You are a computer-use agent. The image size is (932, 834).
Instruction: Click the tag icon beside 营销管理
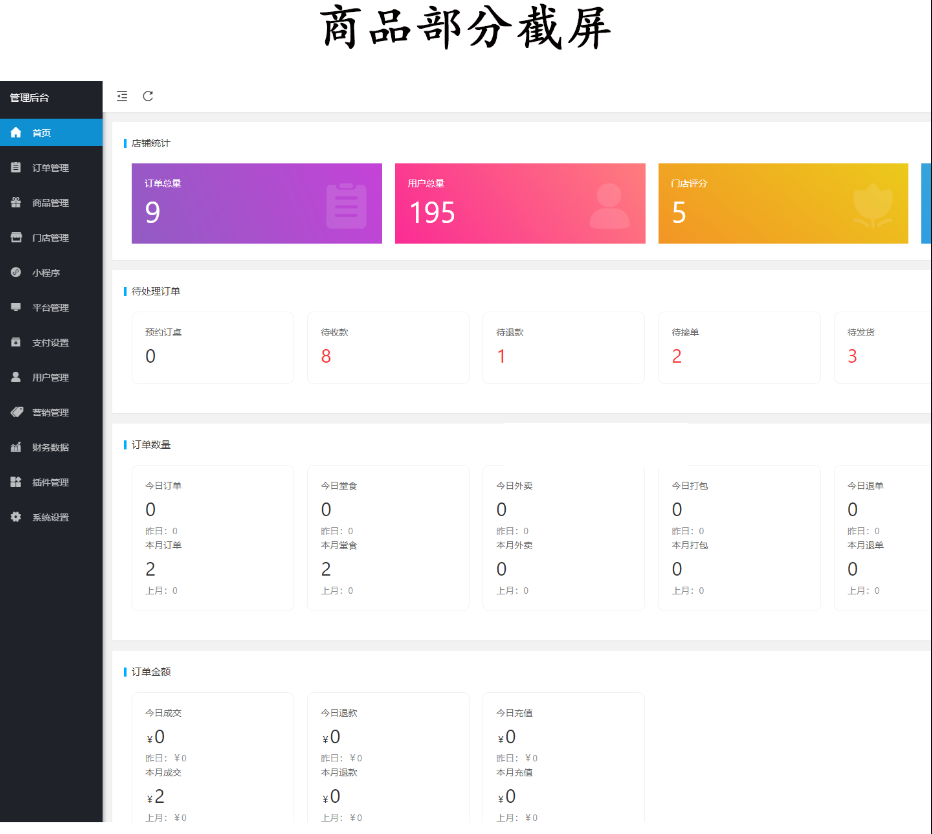[x=16, y=412]
